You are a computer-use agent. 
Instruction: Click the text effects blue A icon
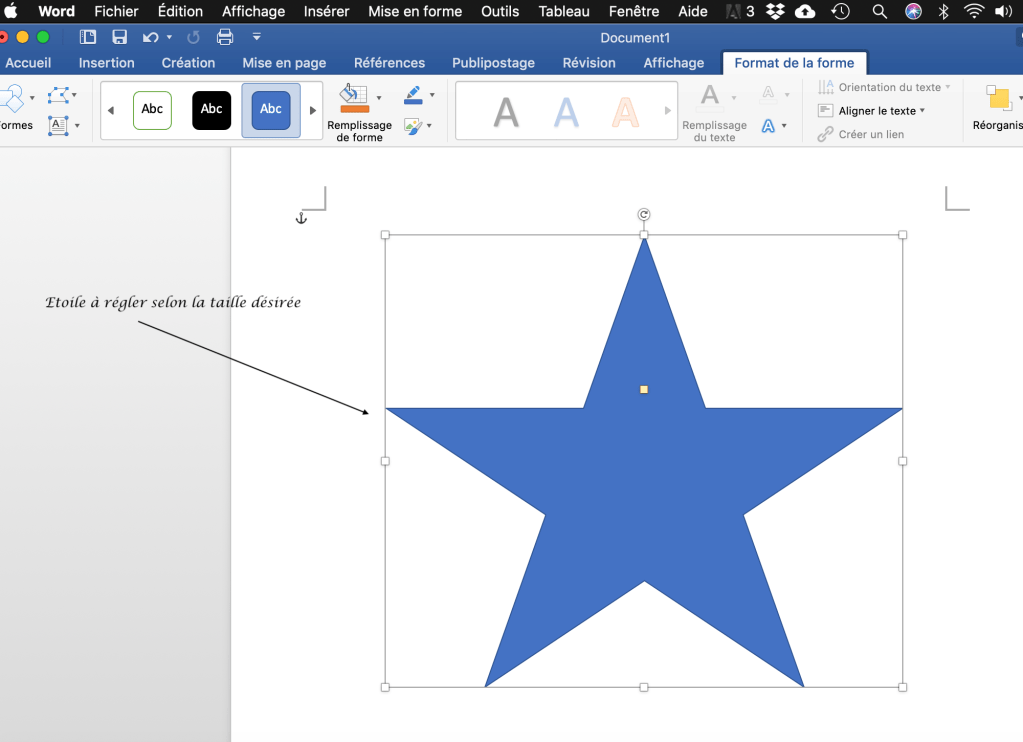click(x=768, y=126)
